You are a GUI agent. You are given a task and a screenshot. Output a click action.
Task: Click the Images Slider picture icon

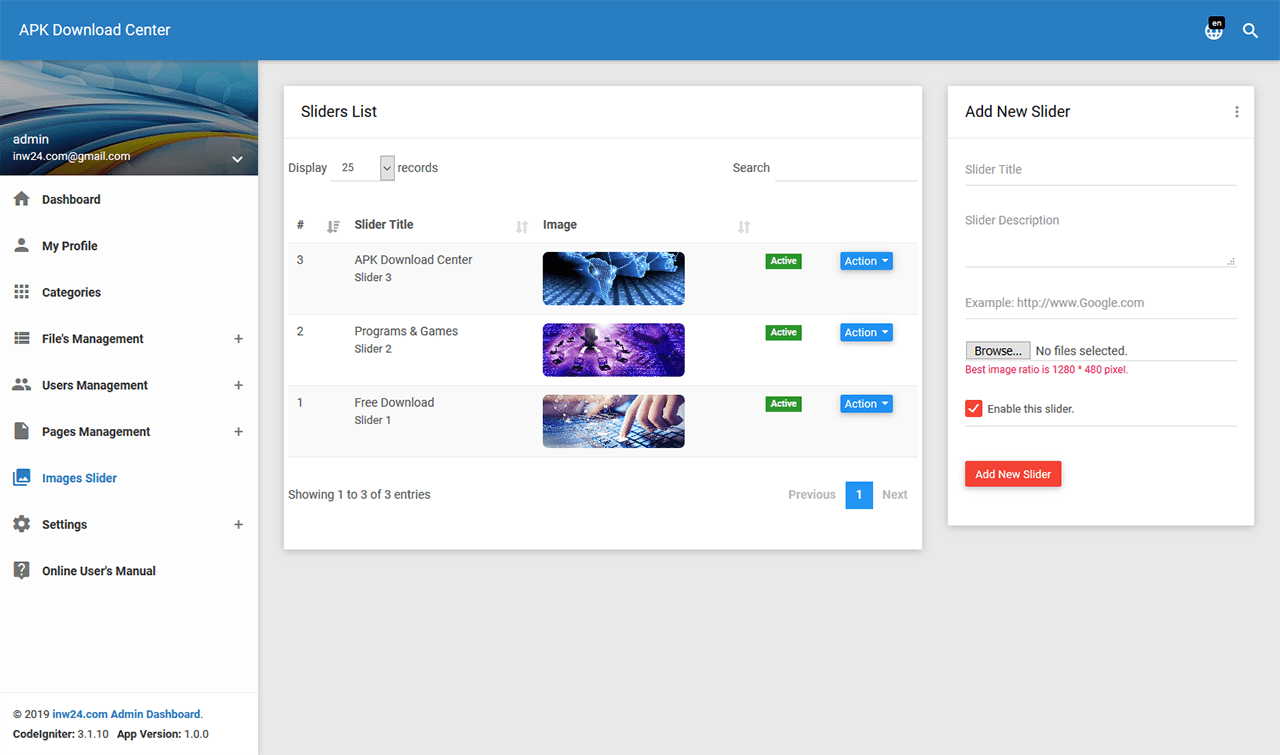(21, 478)
